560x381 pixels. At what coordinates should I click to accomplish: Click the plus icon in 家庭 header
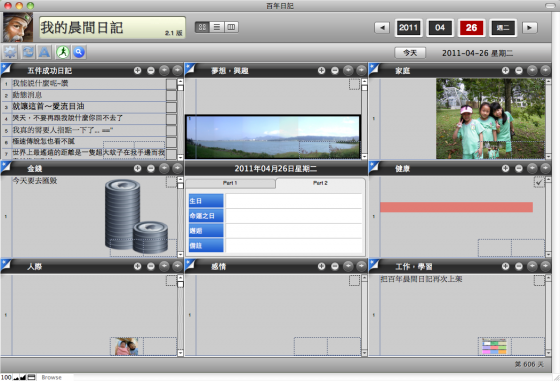click(x=505, y=70)
